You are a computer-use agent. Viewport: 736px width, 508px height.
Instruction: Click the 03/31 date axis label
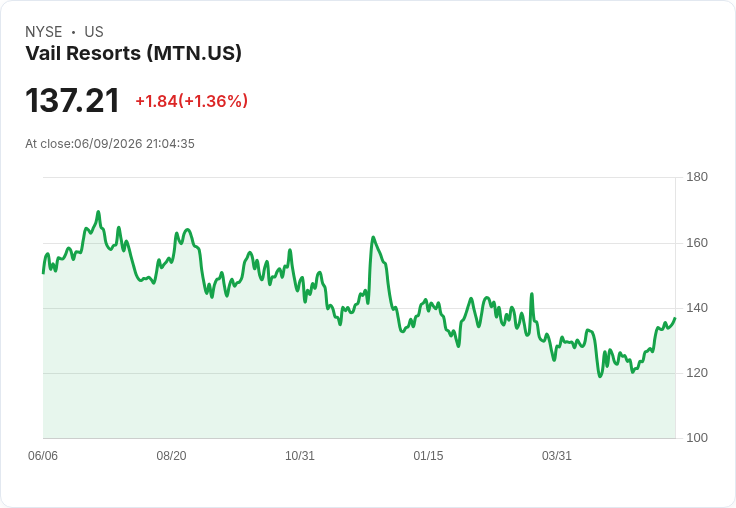(x=557, y=456)
